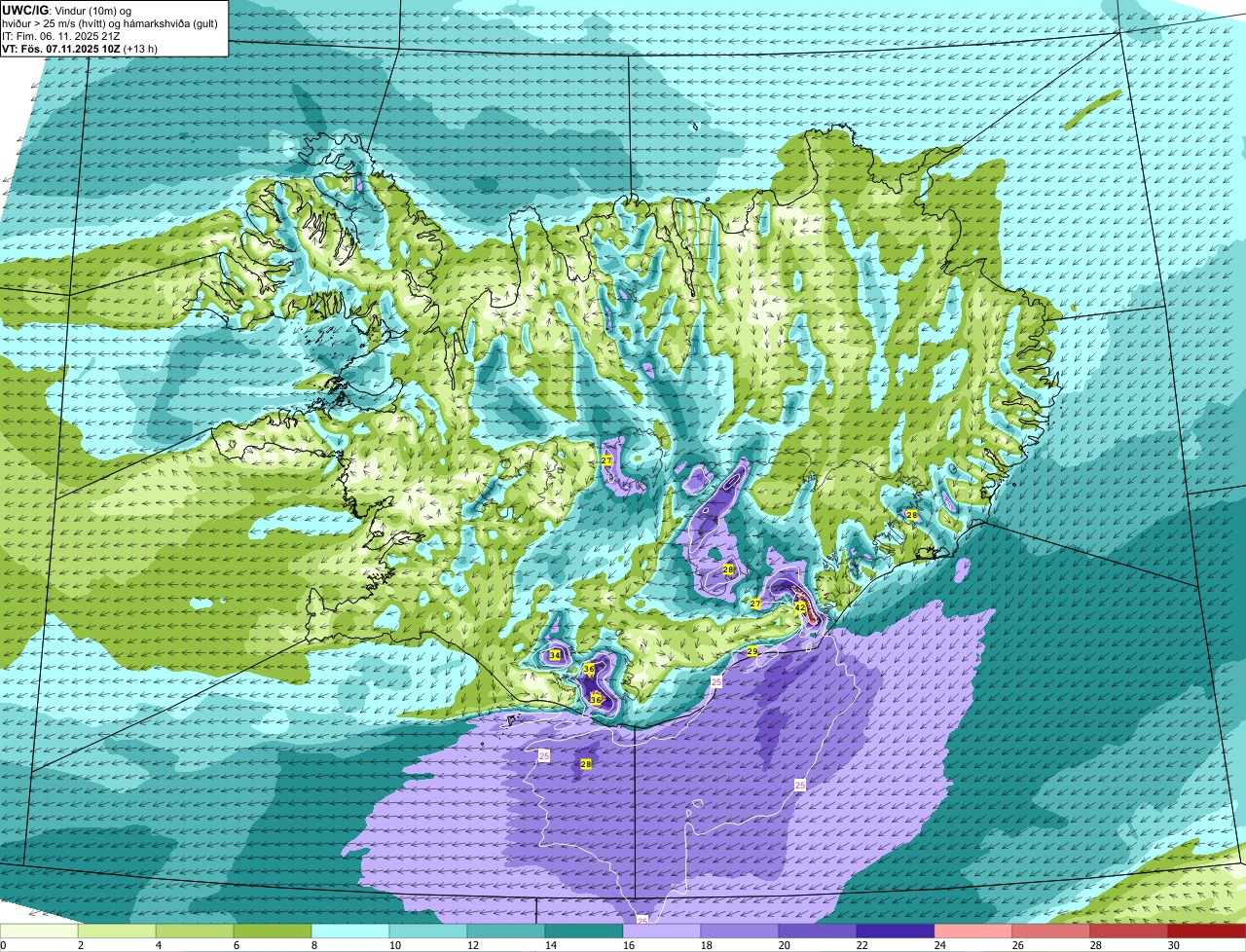Click the legend scale number 30
The height and width of the screenshot is (952, 1246).
[x=1175, y=945]
